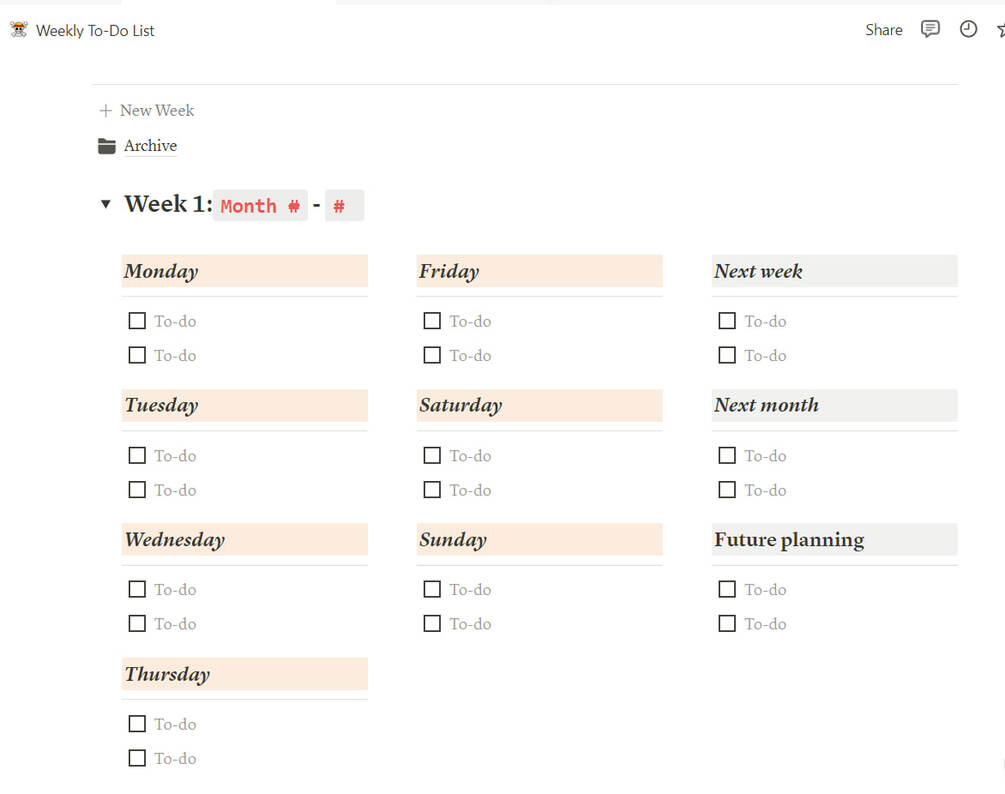Image resolution: width=1005 pixels, height=794 pixels.
Task: Open the comments speech bubble icon
Action: [930, 29]
